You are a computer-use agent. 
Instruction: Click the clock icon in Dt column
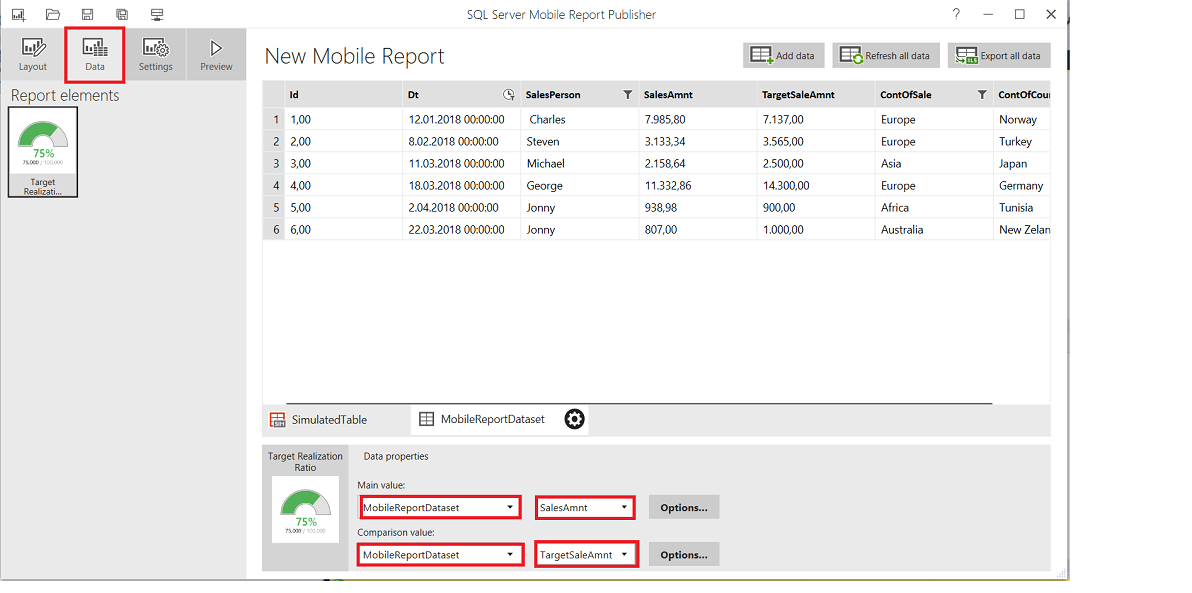click(x=508, y=95)
